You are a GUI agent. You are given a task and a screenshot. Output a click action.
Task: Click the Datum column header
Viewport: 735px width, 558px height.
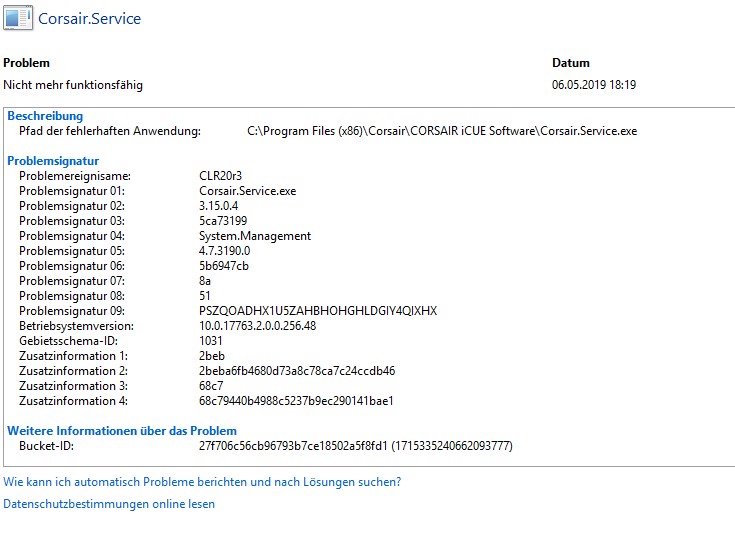tap(571, 63)
